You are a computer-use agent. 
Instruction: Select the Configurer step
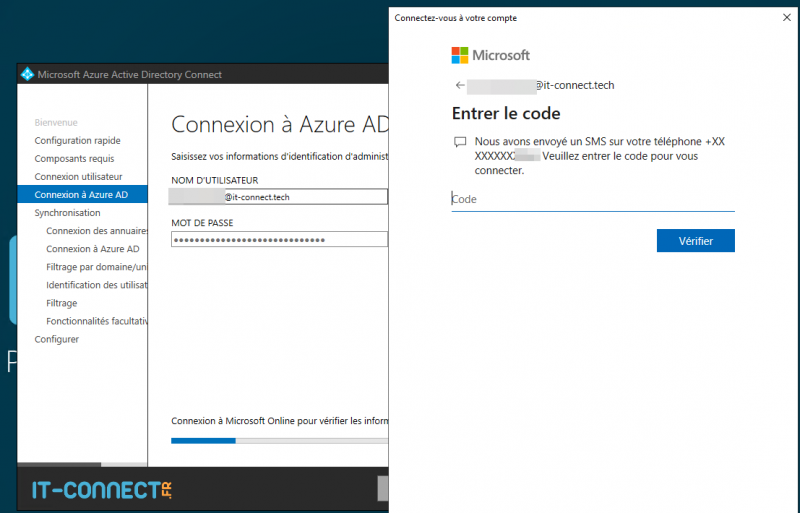tap(56, 339)
